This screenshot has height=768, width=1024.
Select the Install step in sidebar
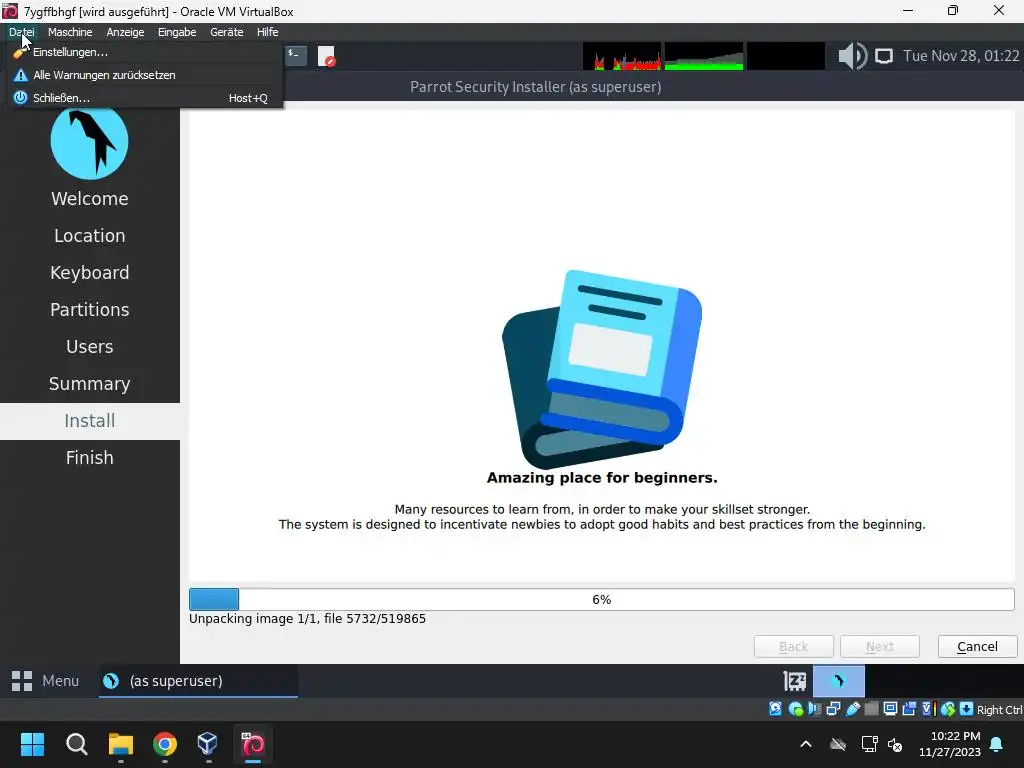(x=89, y=421)
